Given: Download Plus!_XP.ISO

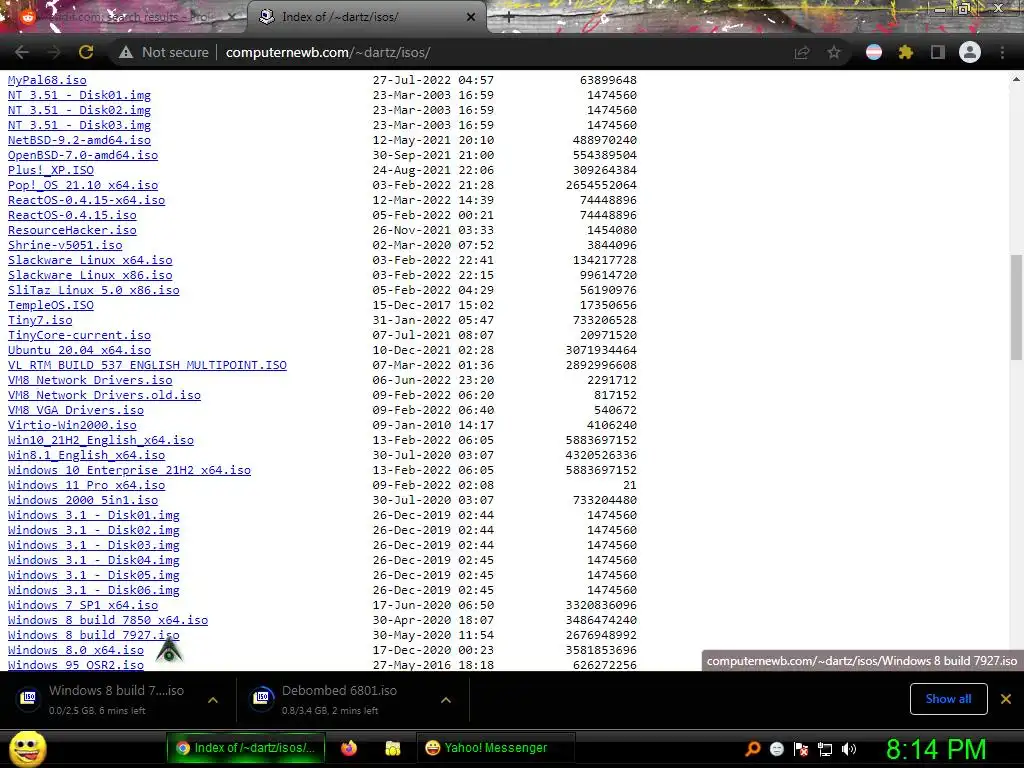Looking at the screenshot, I should tap(51, 170).
